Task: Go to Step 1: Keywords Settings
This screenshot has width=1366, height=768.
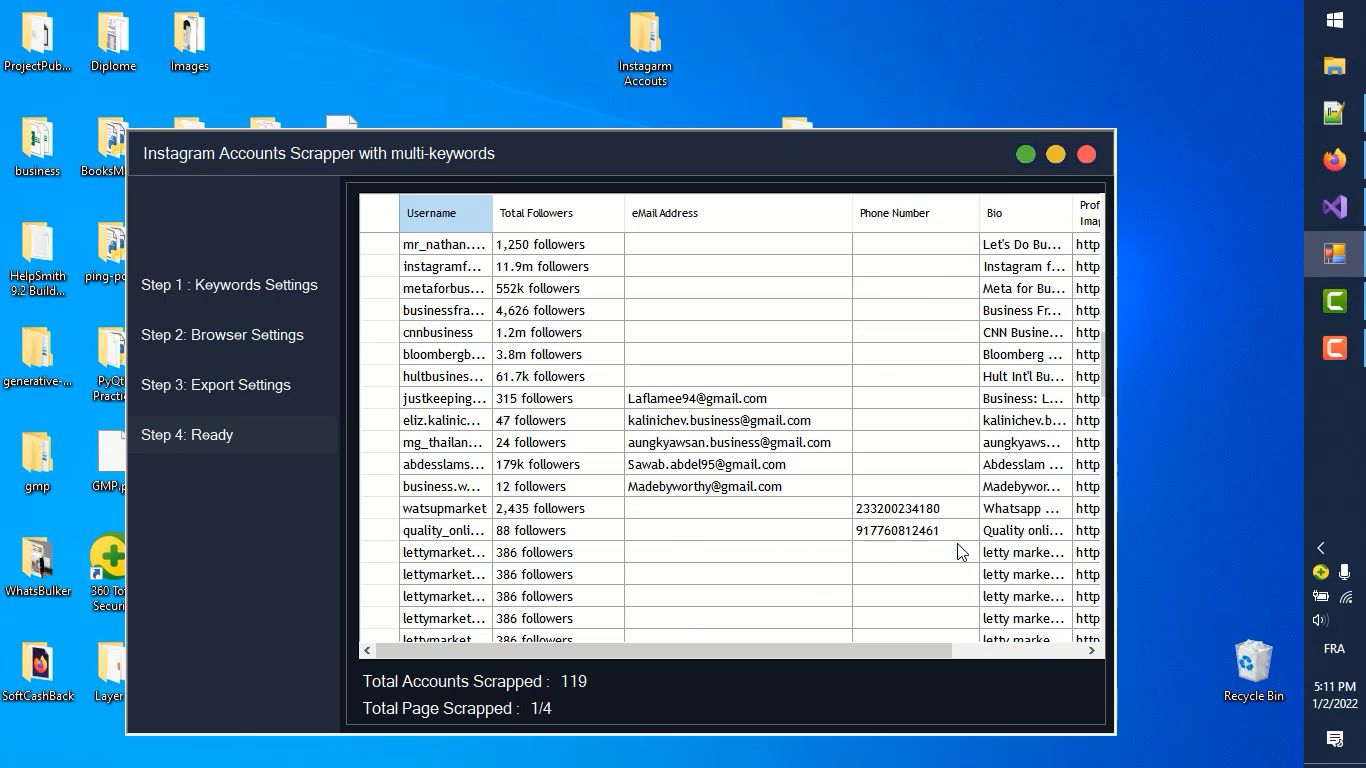Action: (x=229, y=285)
